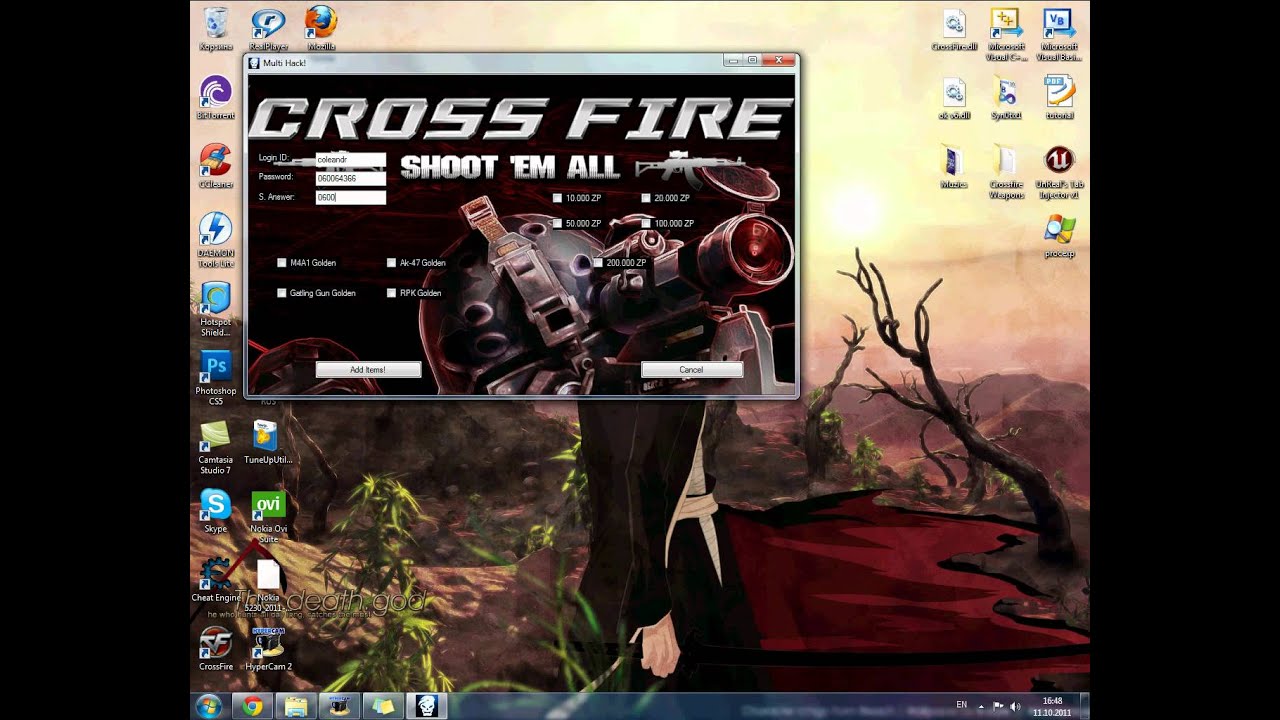The width and height of the screenshot is (1280, 720).
Task: Check the Gatling Gun Golden box
Action: (x=282, y=293)
